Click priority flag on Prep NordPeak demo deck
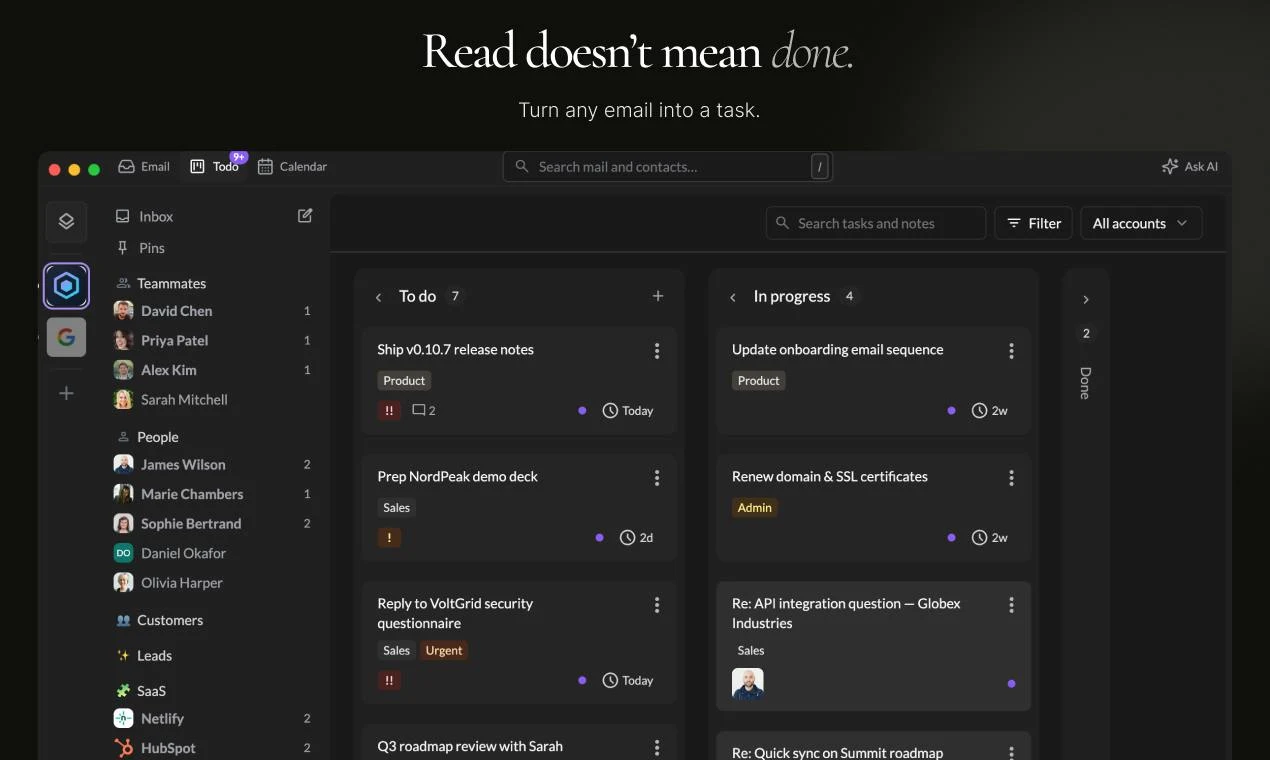Image resolution: width=1270 pixels, height=760 pixels. pyautogui.click(x=389, y=537)
